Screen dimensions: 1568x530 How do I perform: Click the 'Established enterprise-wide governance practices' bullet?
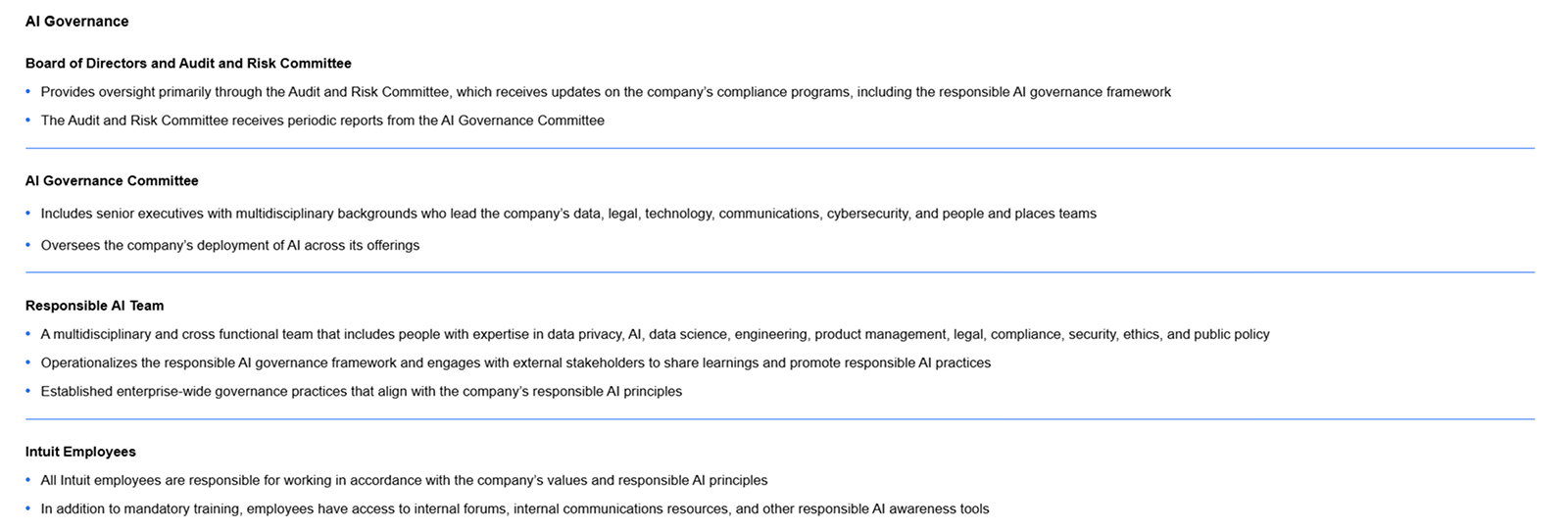point(362,391)
